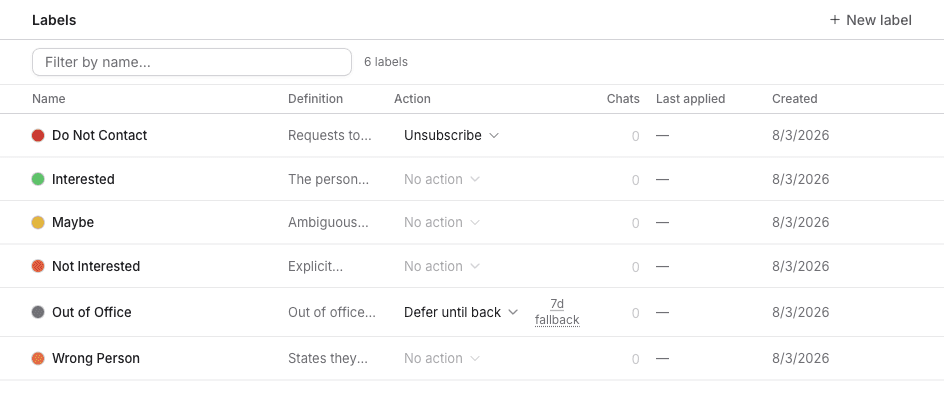This screenshot has width=944, height=400.
Task: Select the Out of Office label name
Action: (x=92, y=312)
